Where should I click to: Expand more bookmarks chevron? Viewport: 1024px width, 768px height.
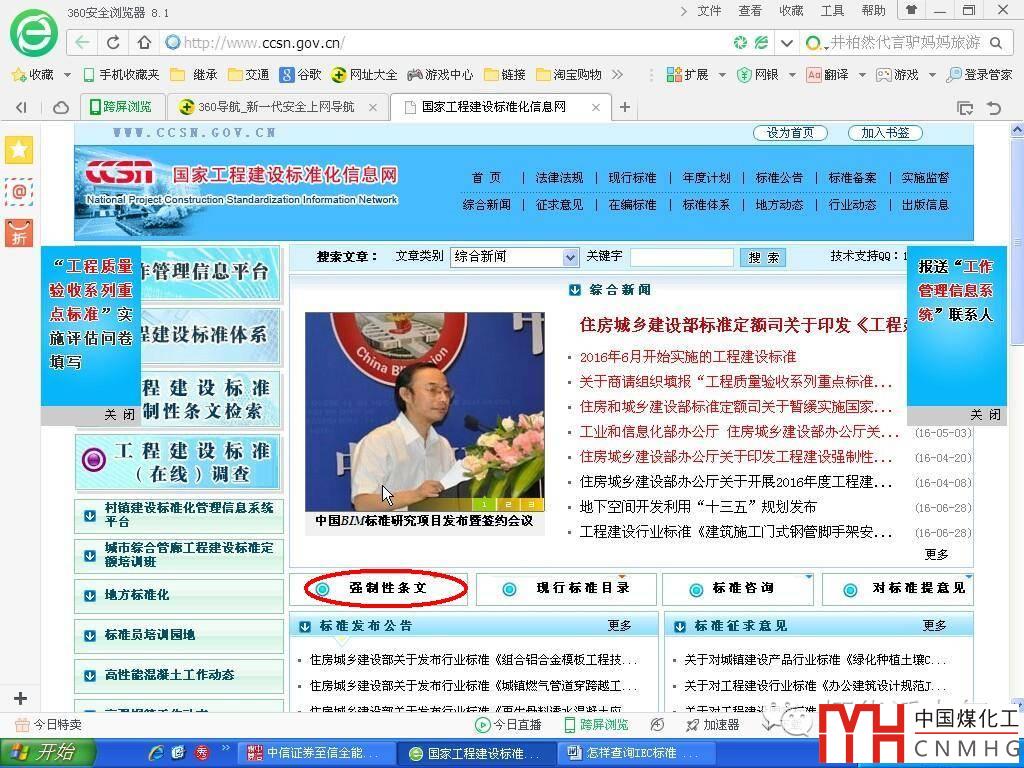click(617, 74)
